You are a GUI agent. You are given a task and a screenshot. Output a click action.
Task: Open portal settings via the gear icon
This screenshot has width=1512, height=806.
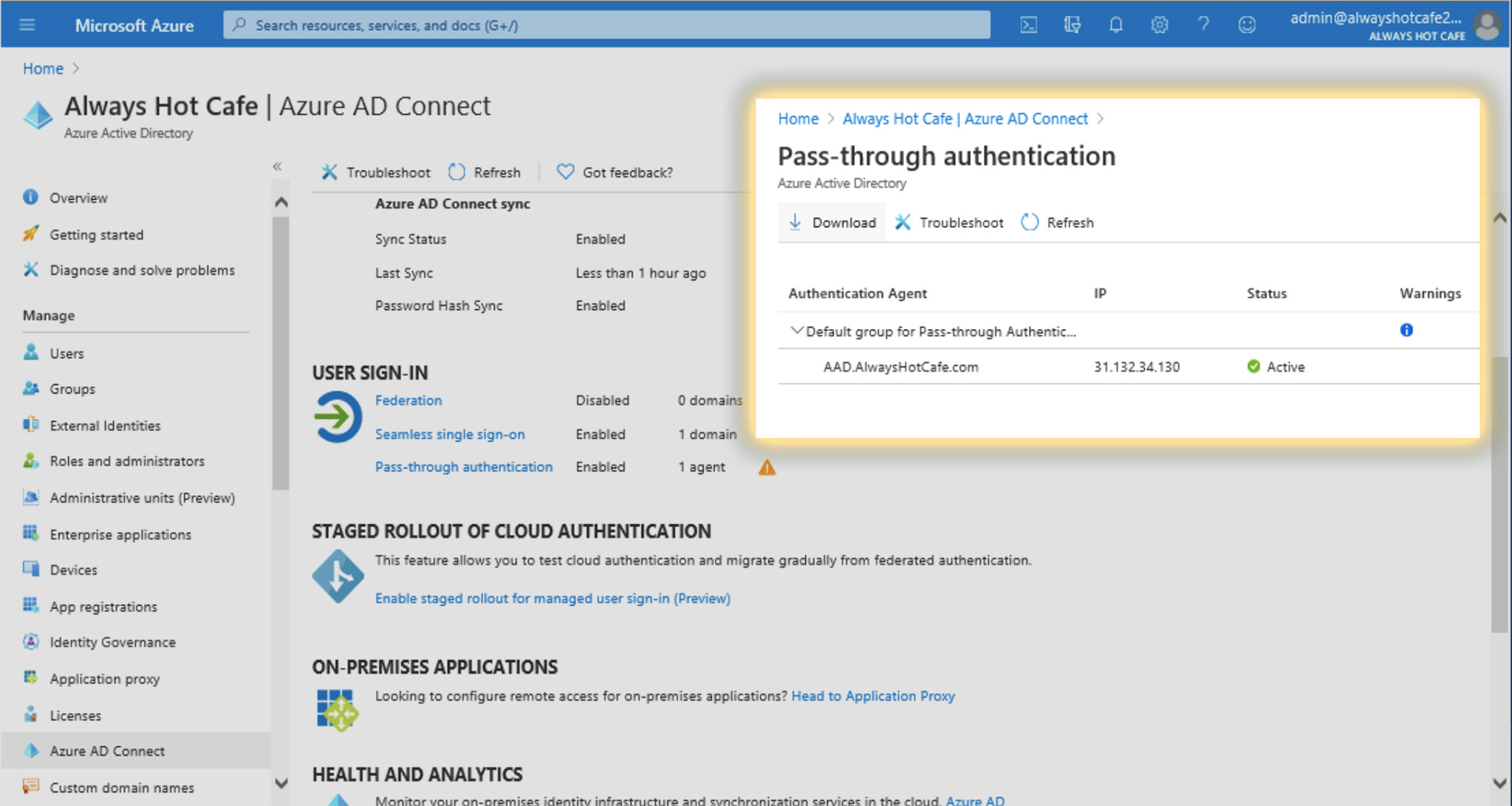coord(1160,24)
